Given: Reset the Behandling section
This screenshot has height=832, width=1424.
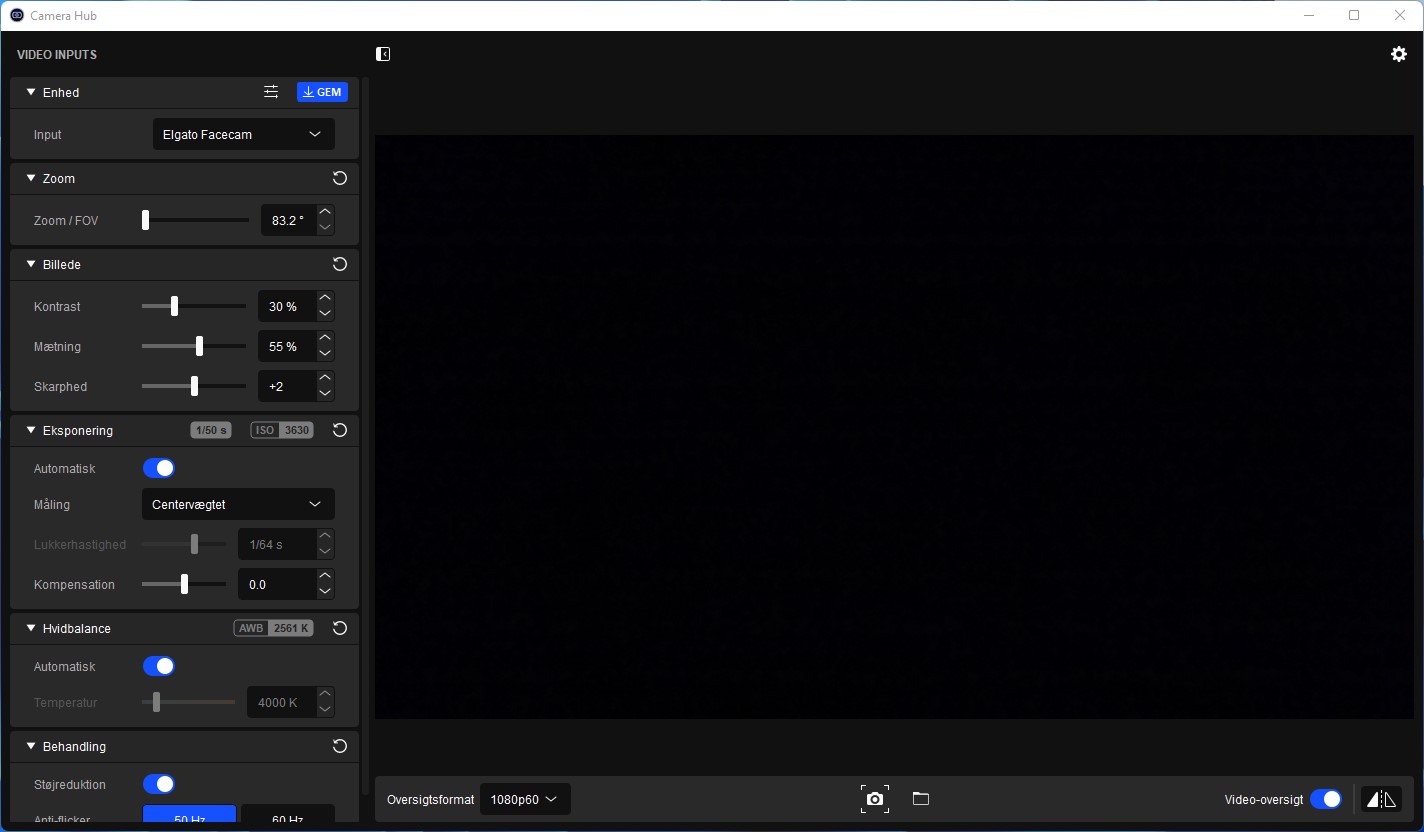Looking at the screenshot, I should click(340, 746).
